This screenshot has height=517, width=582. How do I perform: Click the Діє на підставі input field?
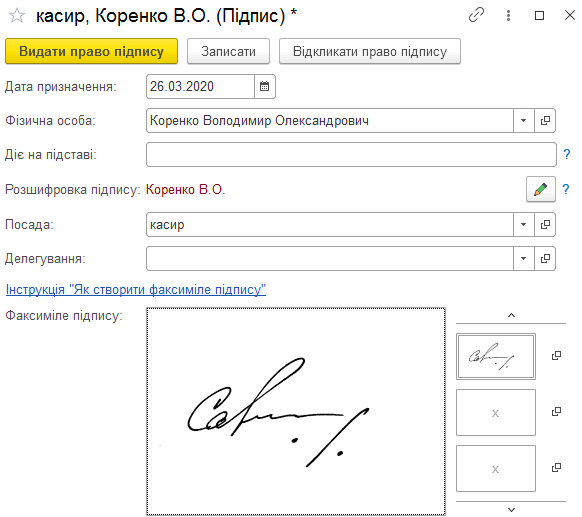(351, 154)
